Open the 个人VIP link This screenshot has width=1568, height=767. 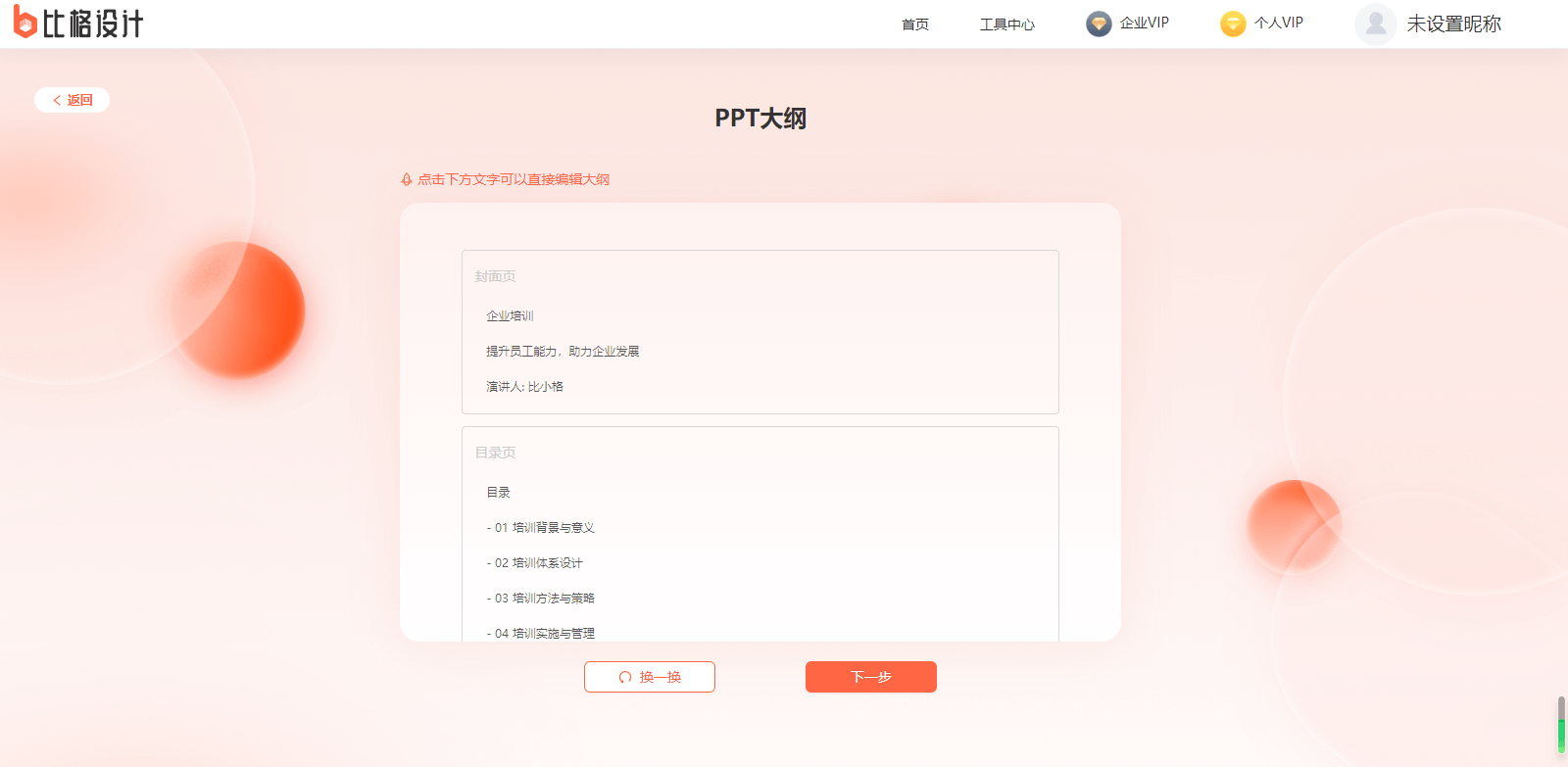coord(1278,24)
